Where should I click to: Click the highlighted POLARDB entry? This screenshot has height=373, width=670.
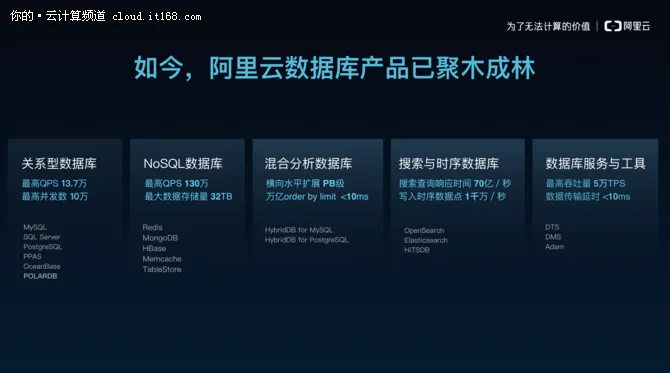point(40,276)
